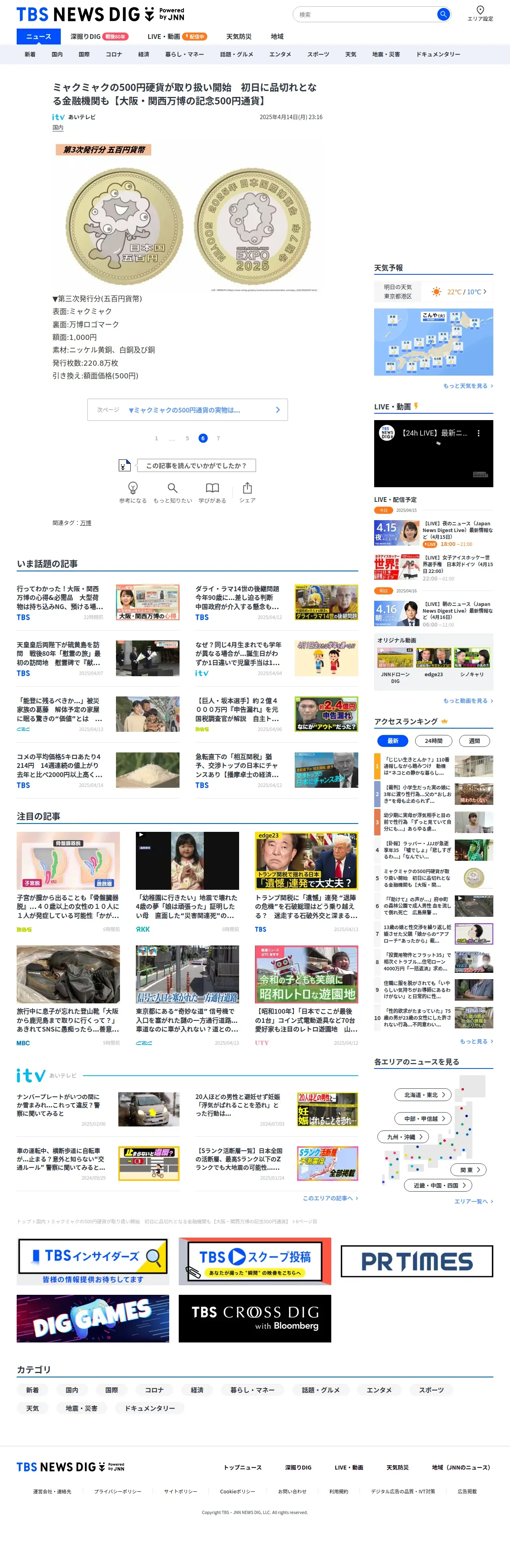Play the 24h LIVE video
The width and height of the screenshot is (510, 1568).
pyautogui.click(x=433, y=453)
